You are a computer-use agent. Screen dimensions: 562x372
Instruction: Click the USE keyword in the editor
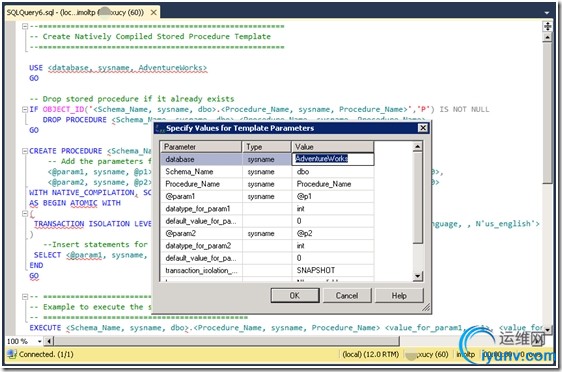pos(36,68)
